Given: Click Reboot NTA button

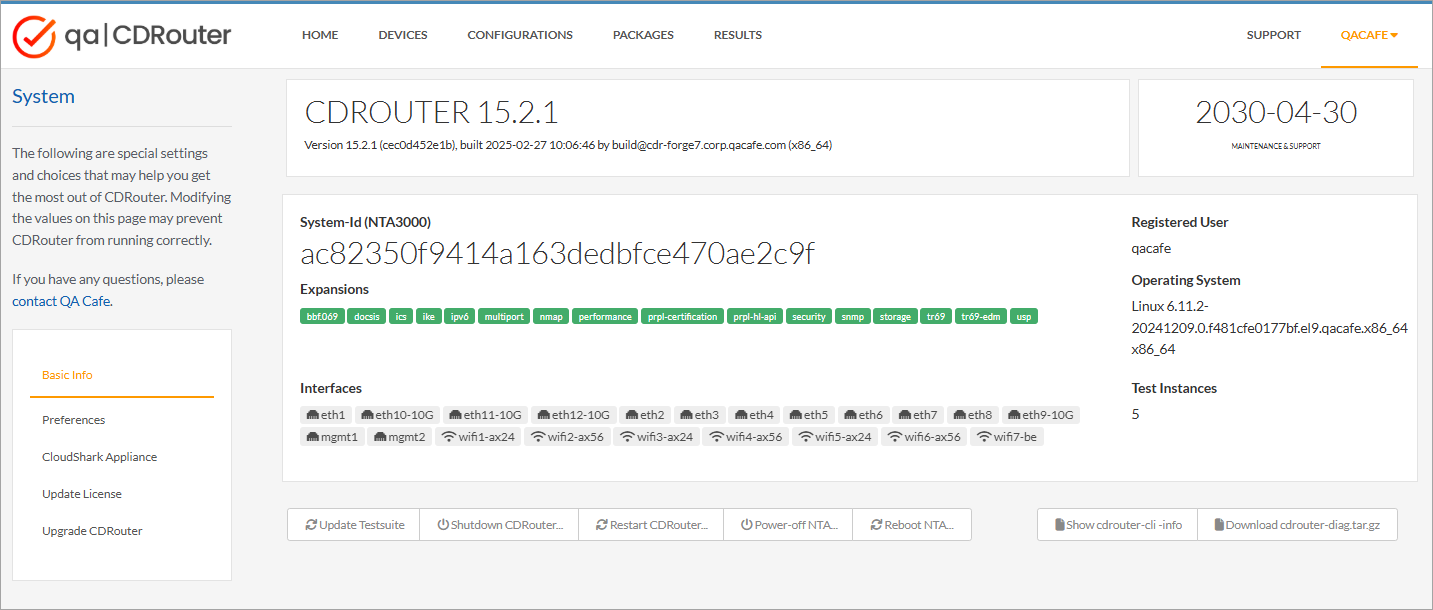Looking at the screenshot, I should (912, 525).
